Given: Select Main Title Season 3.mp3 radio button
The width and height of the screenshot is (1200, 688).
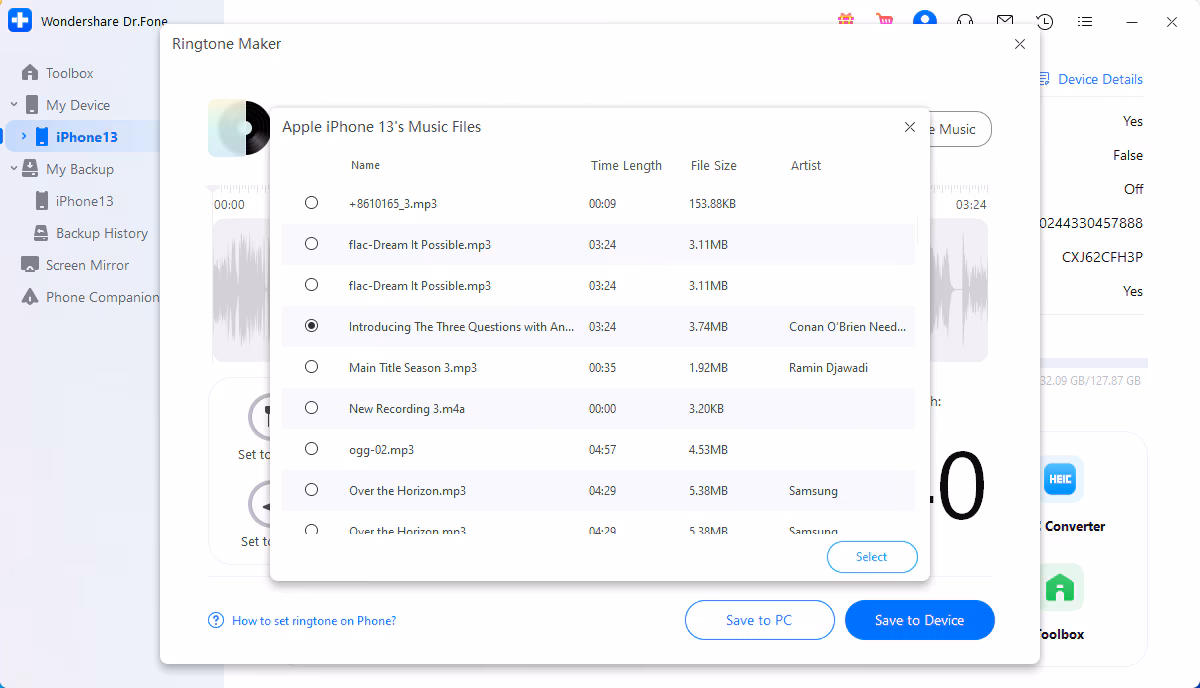Looking at the screenshot, I should pyautogui.click(x=311, y=367).
